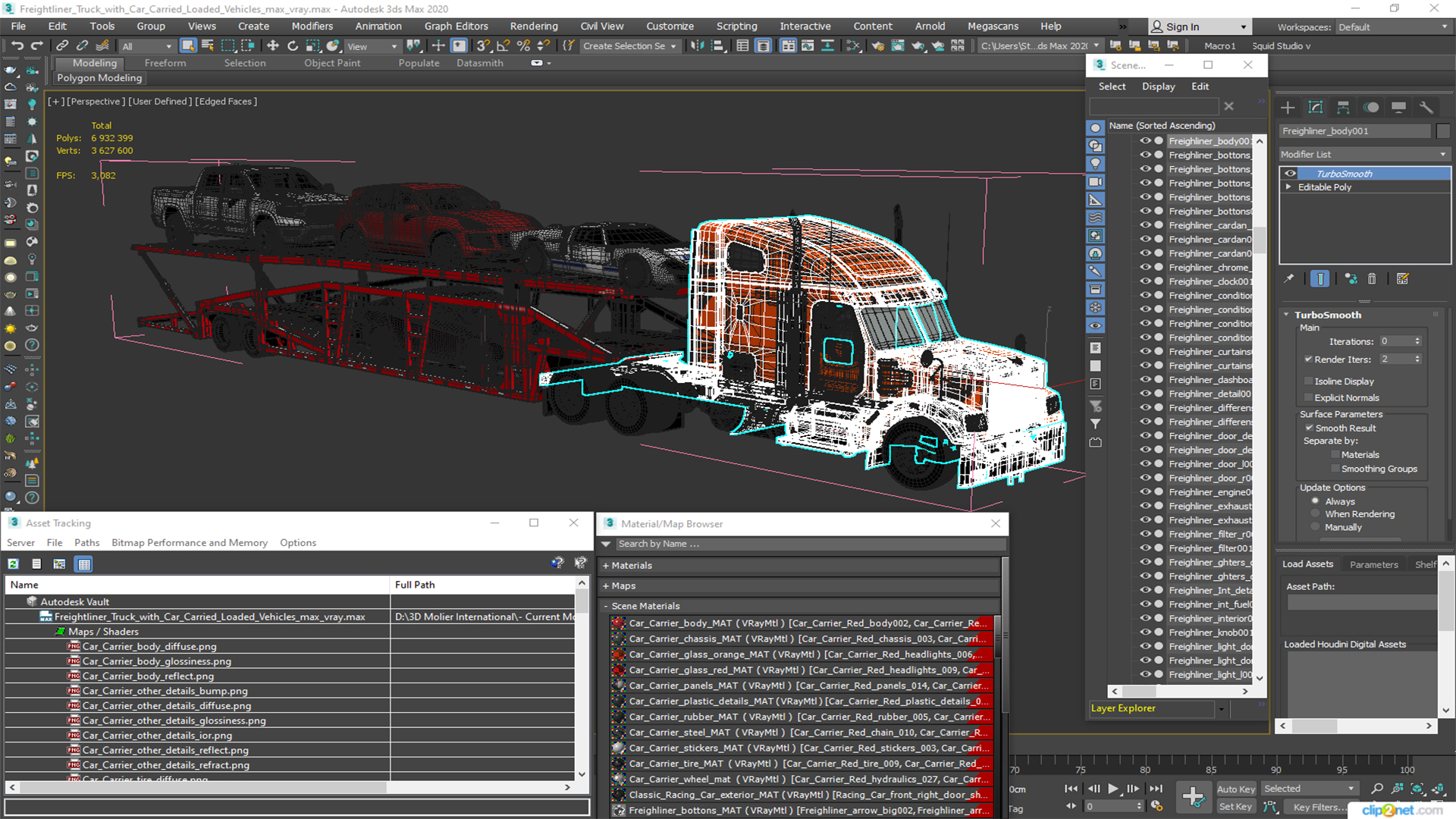The height and width of the screenshot is (819, 1456).
Task: Open selection filter All dropdown
Action: 147,46
